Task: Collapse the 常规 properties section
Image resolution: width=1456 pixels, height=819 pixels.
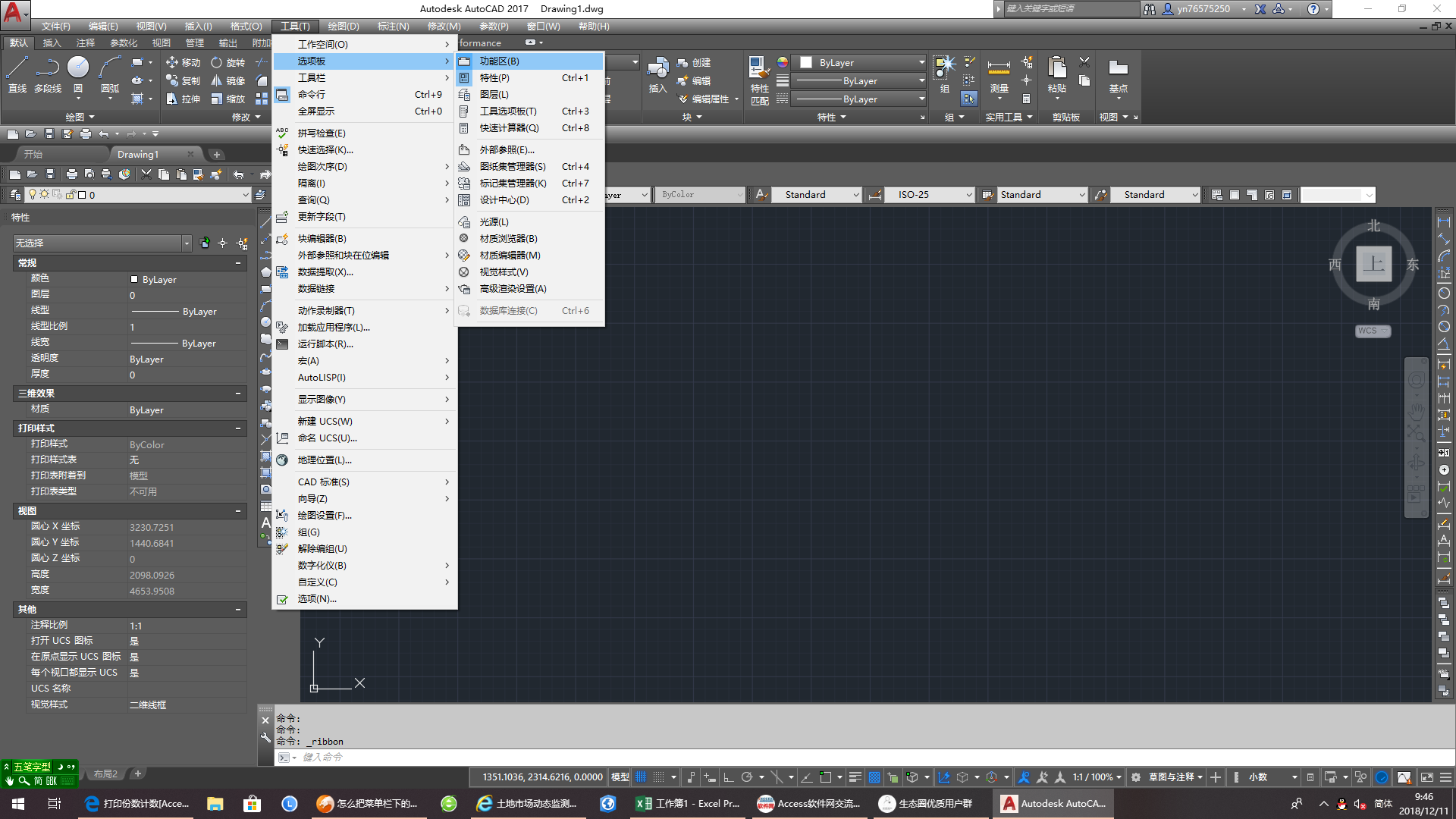Action: point(238,263)
